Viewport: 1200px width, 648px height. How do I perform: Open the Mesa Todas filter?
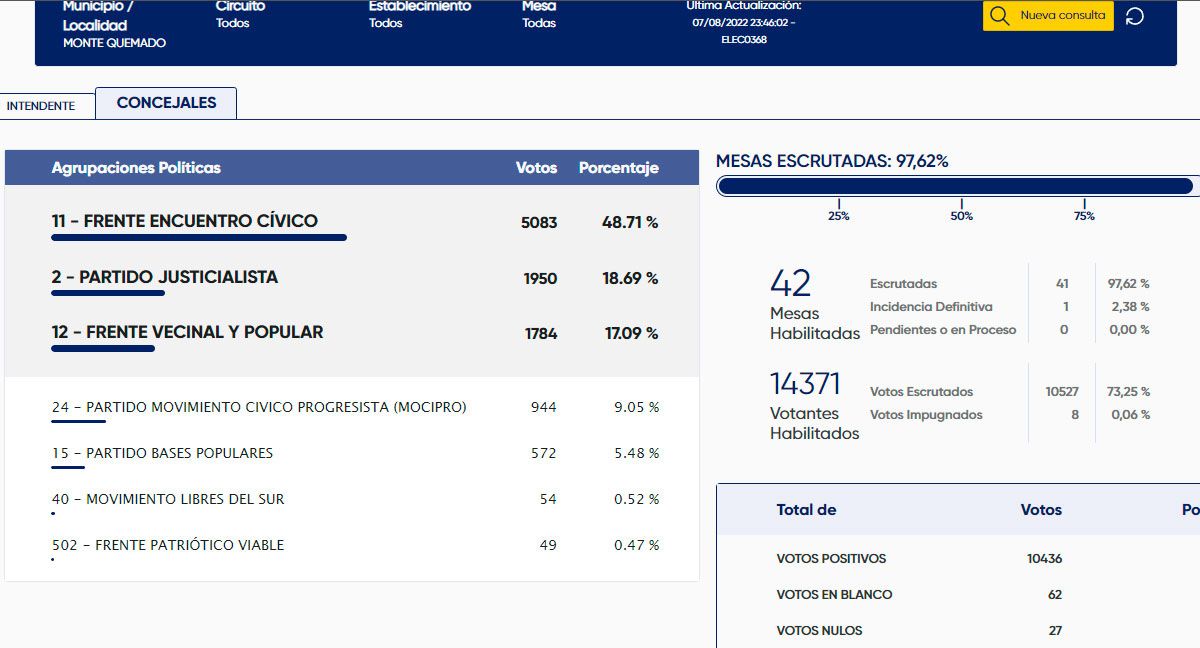click(539, 15)
